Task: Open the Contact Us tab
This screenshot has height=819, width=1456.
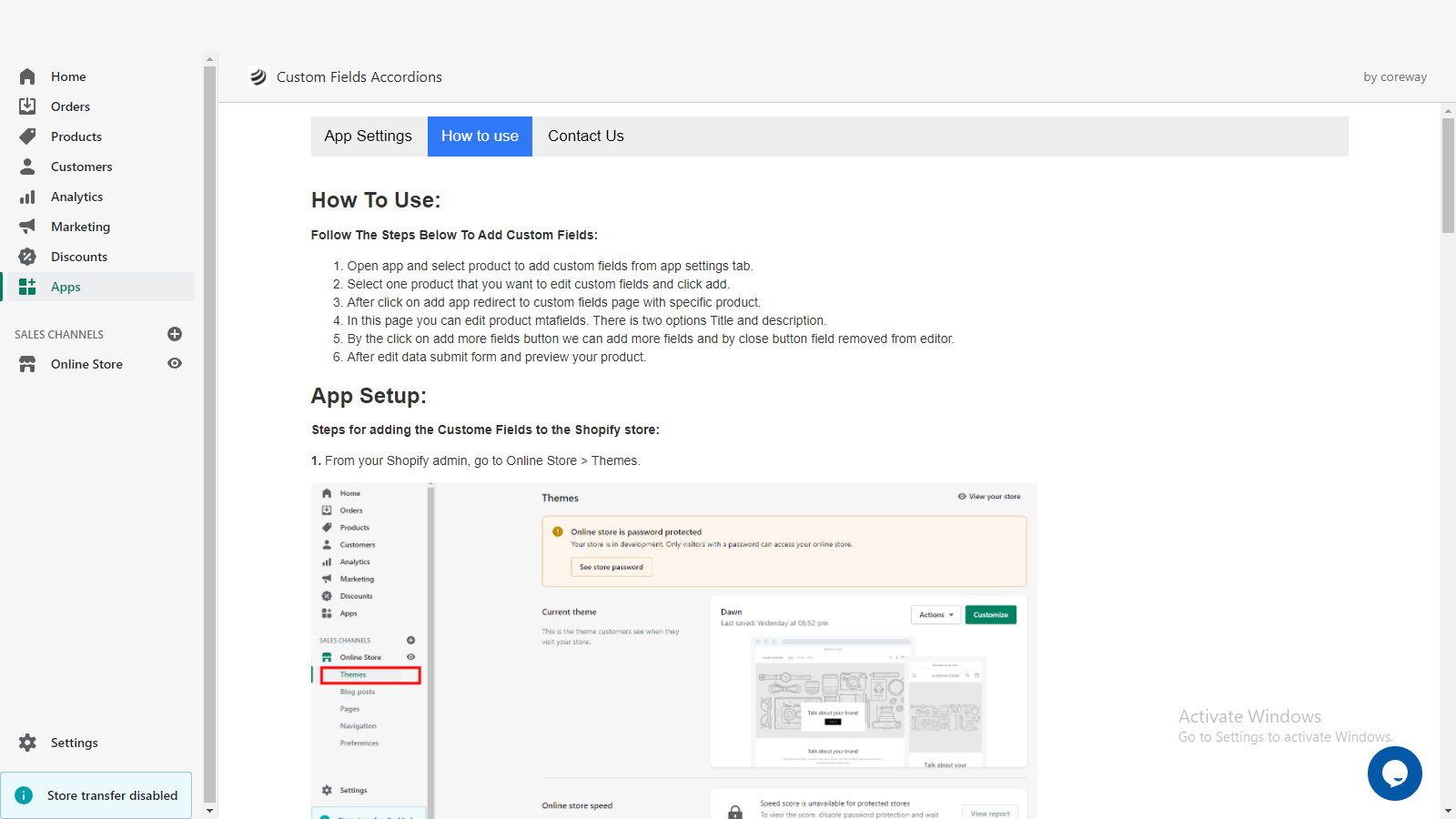Action: [x=585, y=136]
